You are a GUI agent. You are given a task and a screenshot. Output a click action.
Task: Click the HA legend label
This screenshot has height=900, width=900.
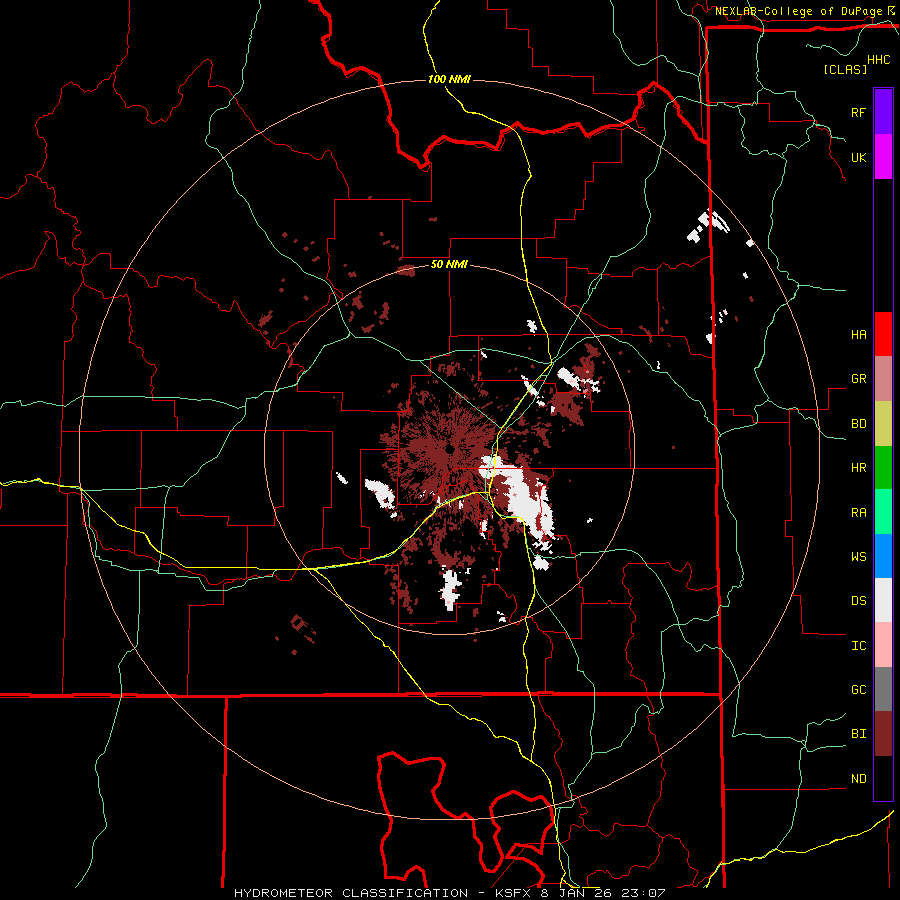pos(858,335)
